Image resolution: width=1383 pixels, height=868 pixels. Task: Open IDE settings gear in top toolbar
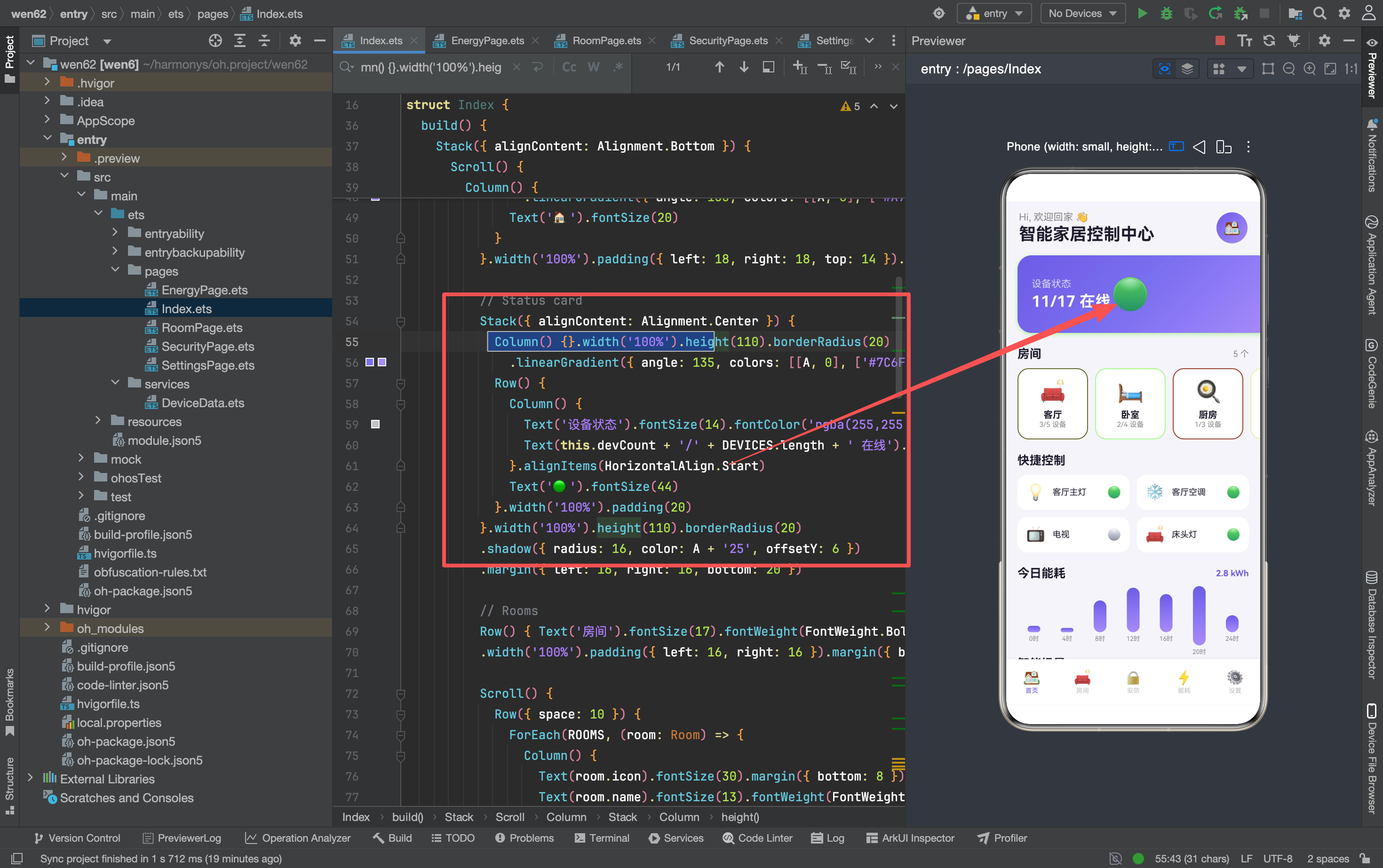click(x=1344, y=13)
